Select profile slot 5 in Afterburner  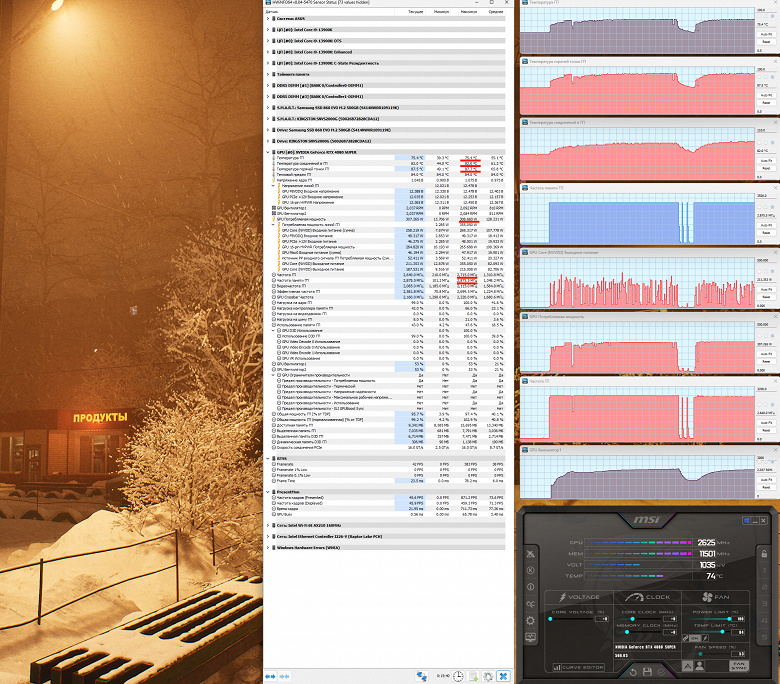click(765, 637)
